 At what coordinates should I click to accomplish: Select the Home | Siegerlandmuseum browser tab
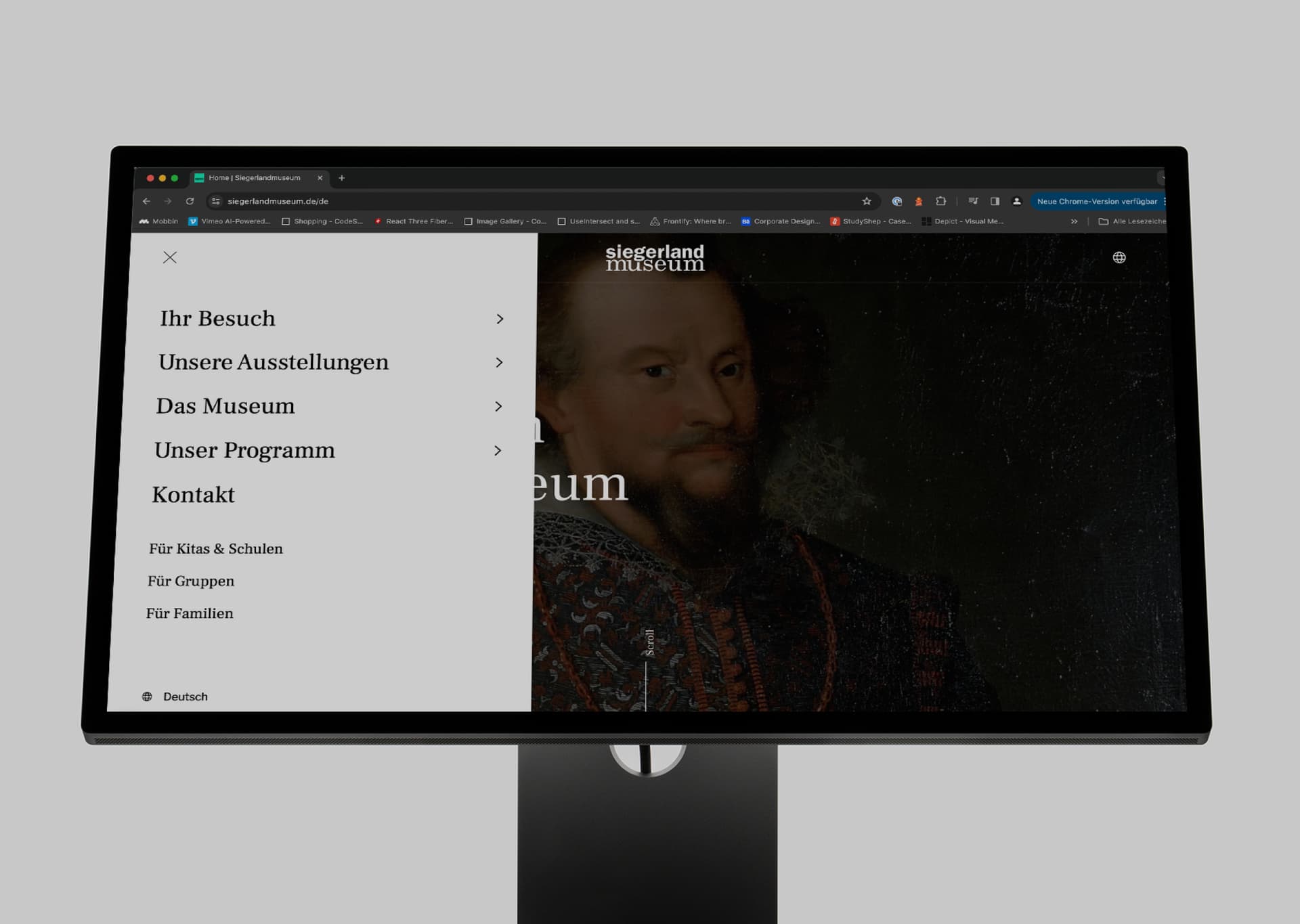click(x=261, y=178)
